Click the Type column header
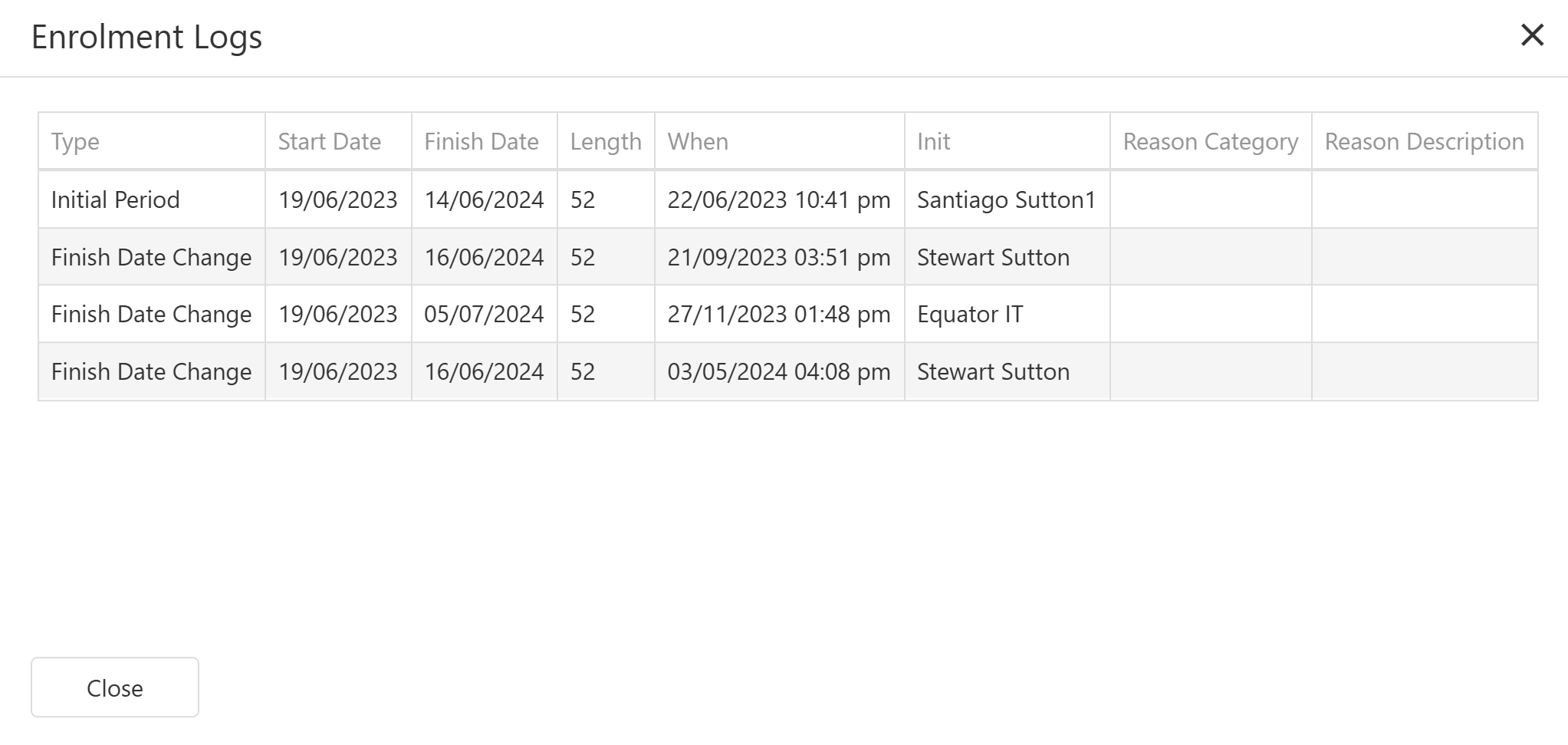This screenshot has width=1568, height=745. click(x=75, y=142)
